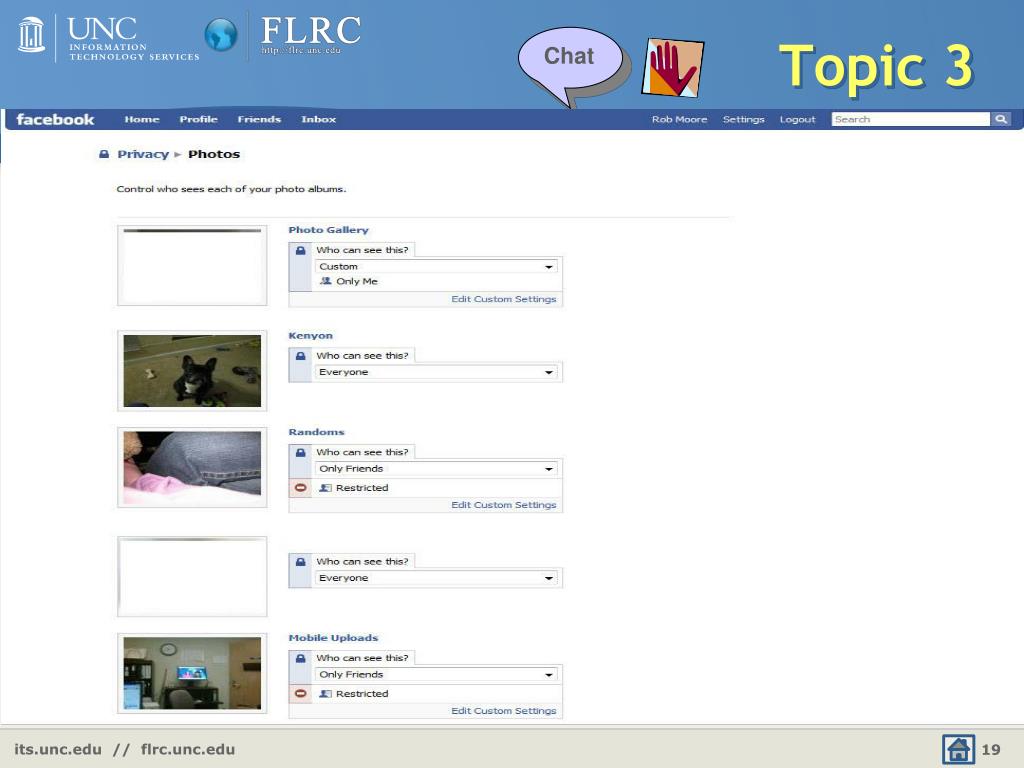The image size is (1024, 768).
Task: Click the globe icon beside FLRC
Action: point(221,35)
